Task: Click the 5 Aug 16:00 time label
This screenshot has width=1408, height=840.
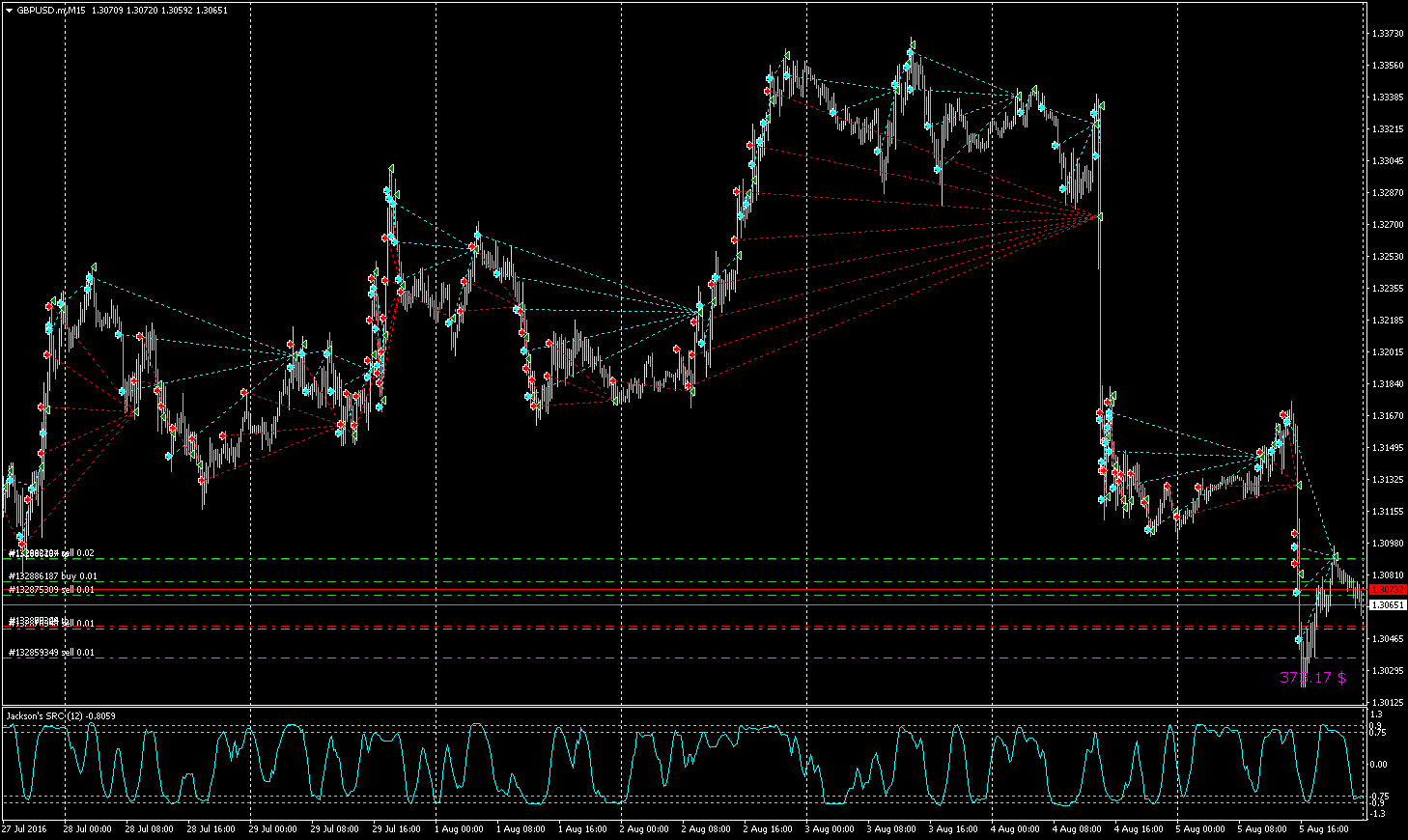Action: coord(1324,828)
